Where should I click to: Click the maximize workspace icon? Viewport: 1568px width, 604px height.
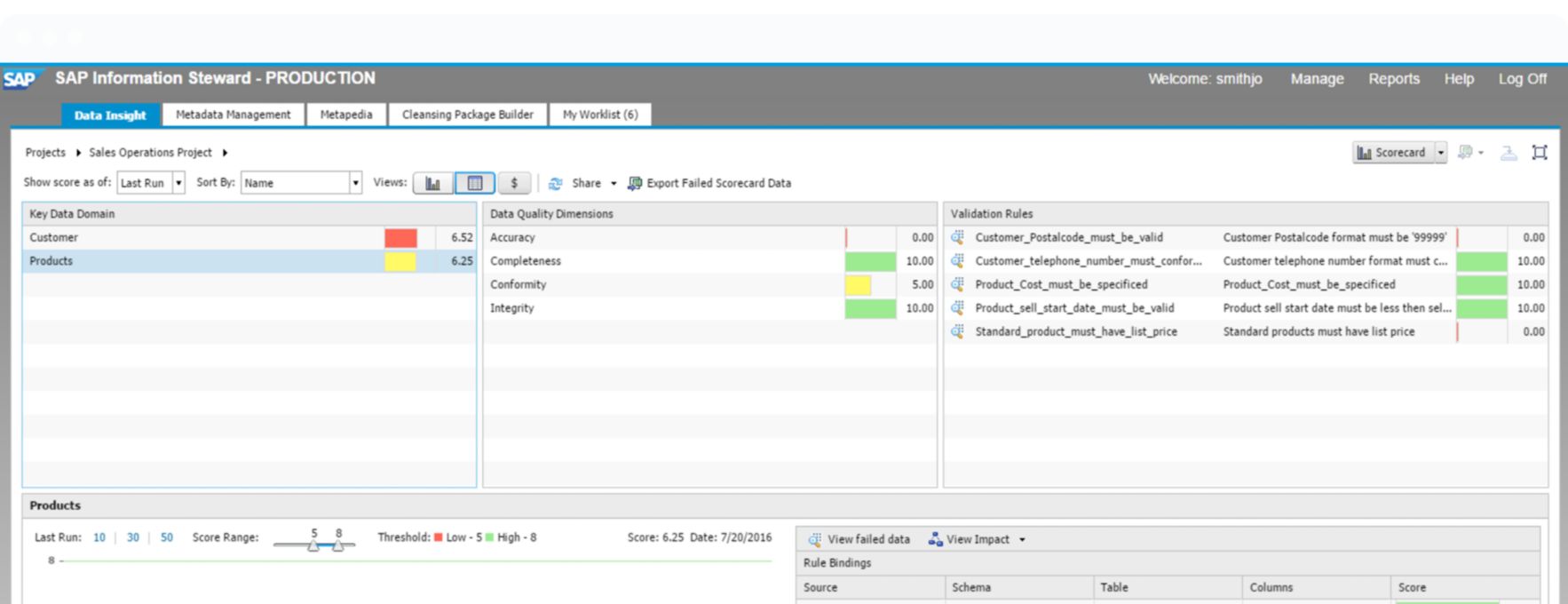click(x=1540, y=153)
